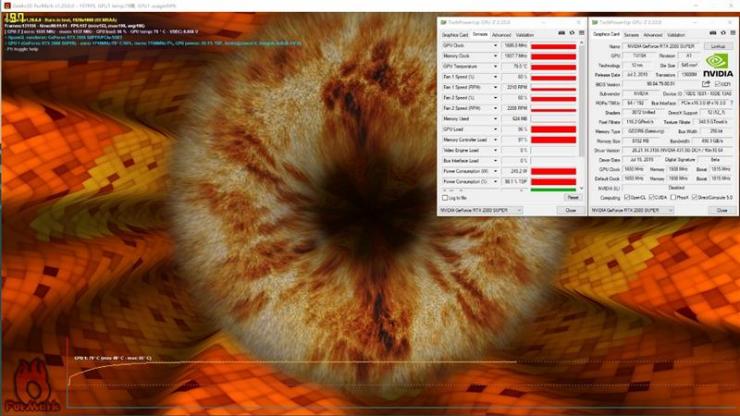Expand GPU Temperature sensor dropdown arrow

coord(496,67)
